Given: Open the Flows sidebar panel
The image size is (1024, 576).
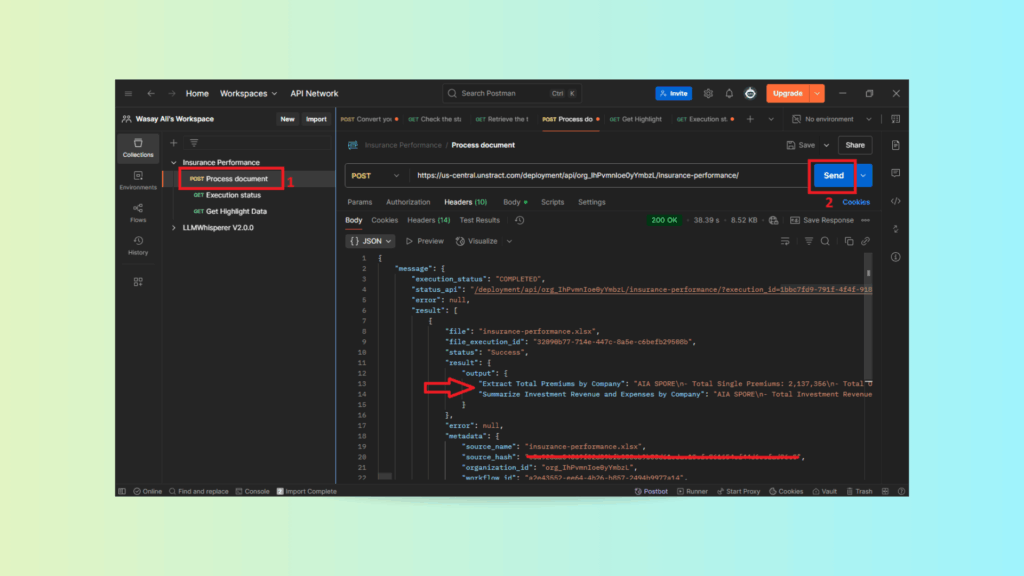Looking at the screenshot, I should (x=138, y=213).
